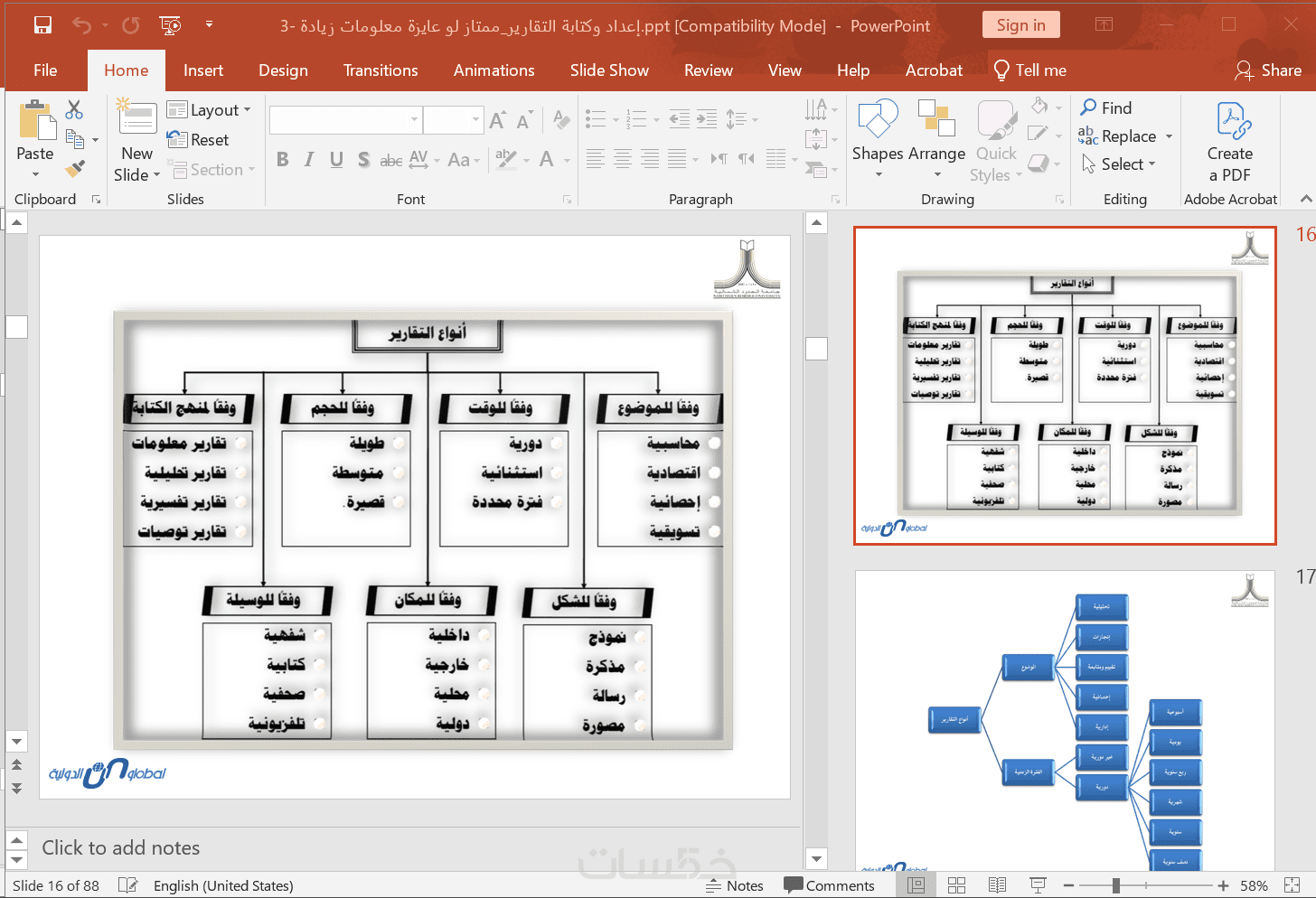
Task: Go to the Slide Show tab
Action: tap(609, 70)
